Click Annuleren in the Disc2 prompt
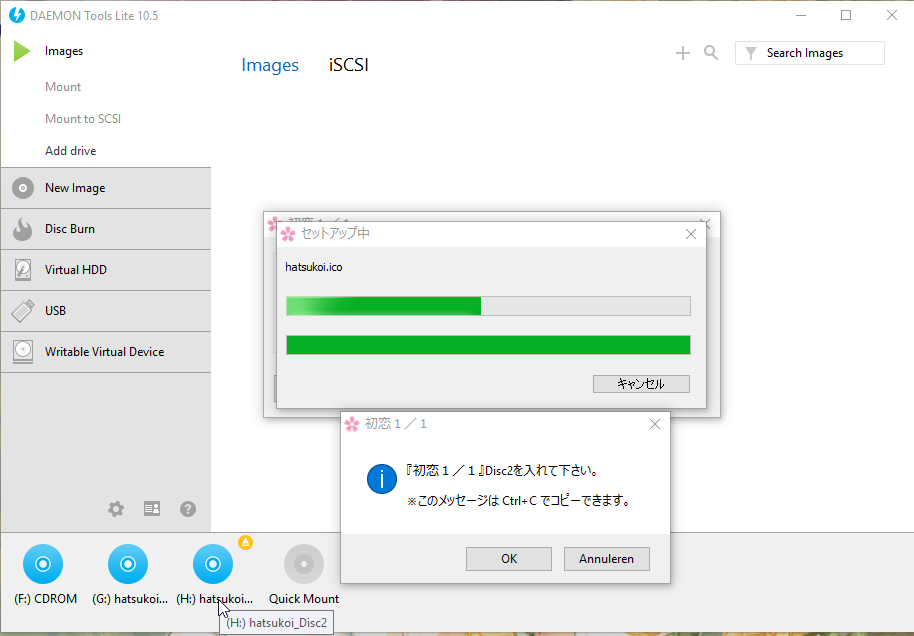The height and width of the screenshot is (636, 914). click(607, 558)
